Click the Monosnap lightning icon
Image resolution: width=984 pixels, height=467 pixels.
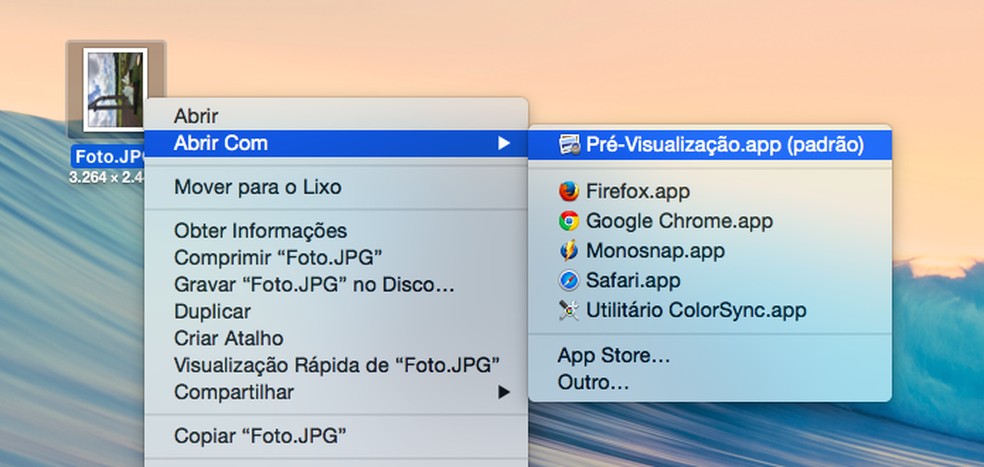(569, 250)
